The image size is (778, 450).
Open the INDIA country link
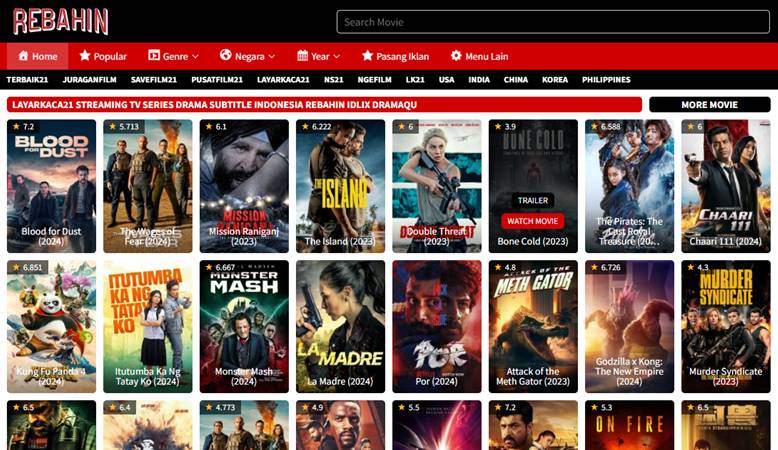tap(479, 79)
